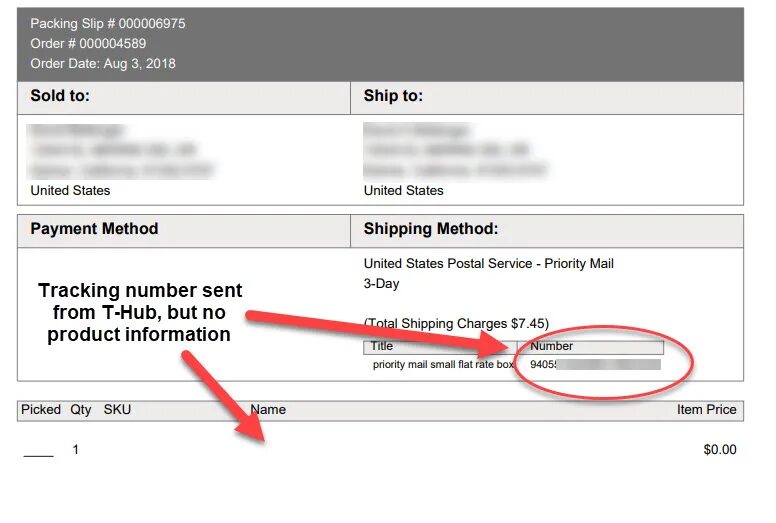Click the Picked blank line field
776x523 pixels.
pyautogui.click(x=39, y=455)
